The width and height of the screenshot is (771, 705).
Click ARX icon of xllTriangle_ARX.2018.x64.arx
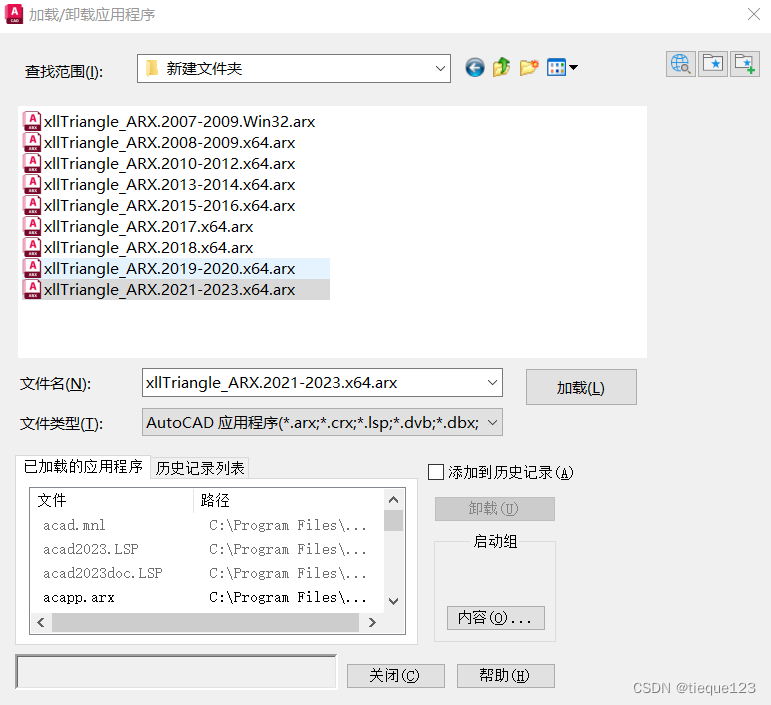(32, 248)
